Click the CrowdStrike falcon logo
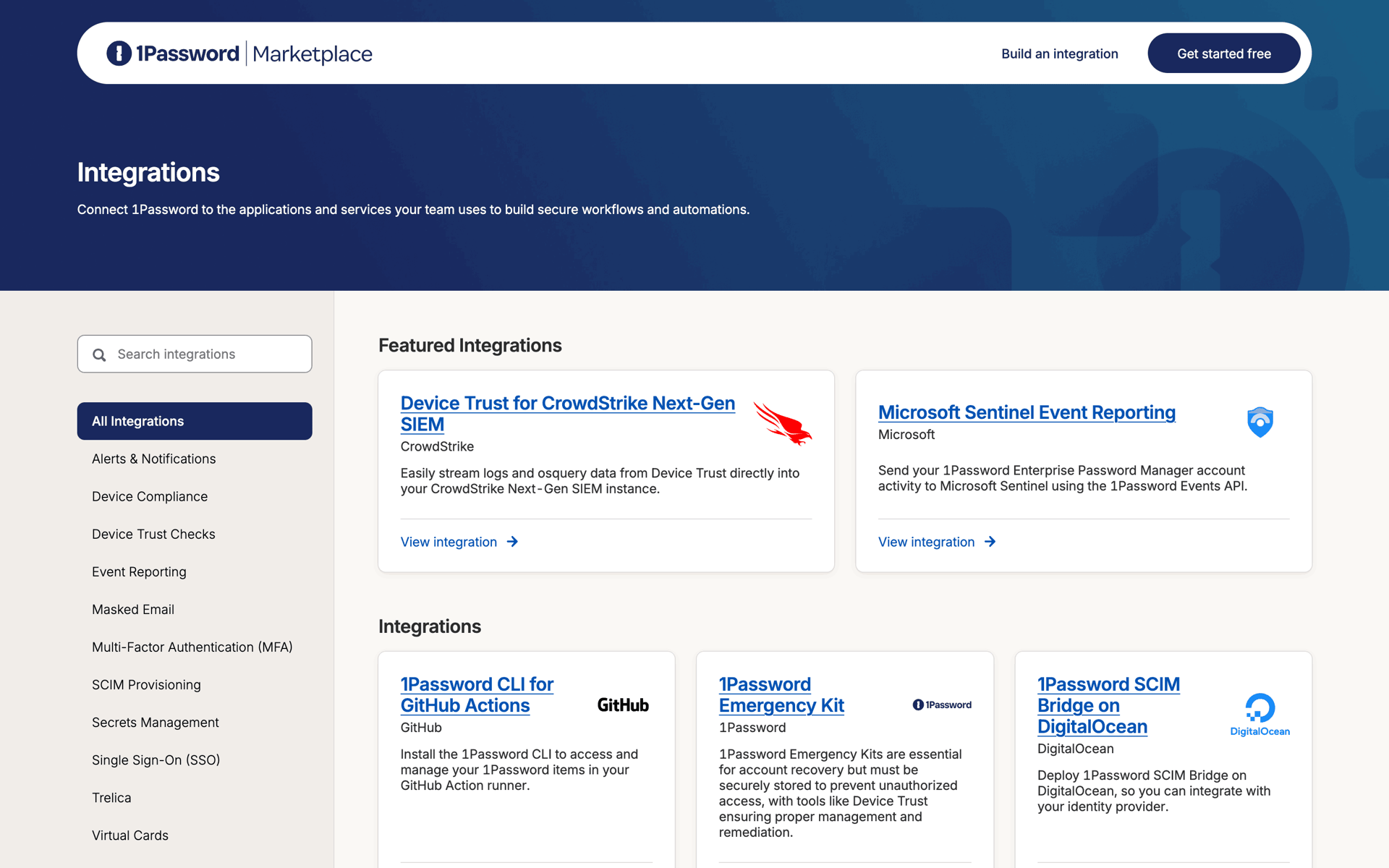The width and height of the screenshot is (1389, 868). click(x=783, y=424)
